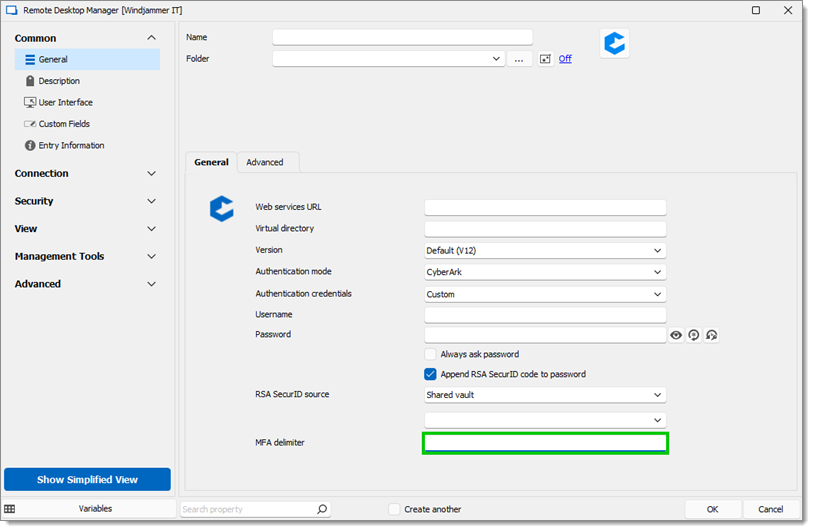Screen dimensions: 813x531
Task: Select General in the Common section
Action: tap(87, 60)
